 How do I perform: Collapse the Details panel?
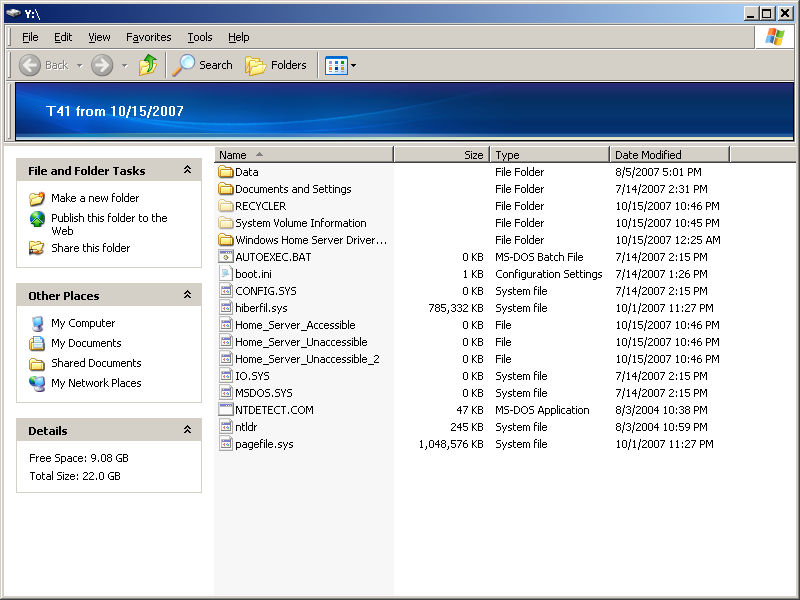pos(187,430)
